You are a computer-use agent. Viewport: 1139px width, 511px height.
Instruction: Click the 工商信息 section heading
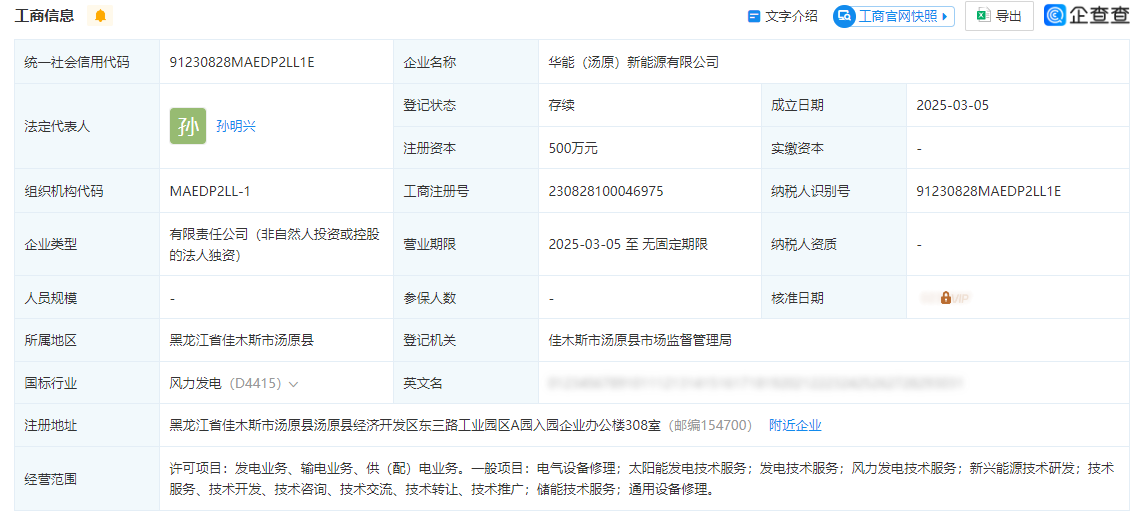(x=44, y=16)
